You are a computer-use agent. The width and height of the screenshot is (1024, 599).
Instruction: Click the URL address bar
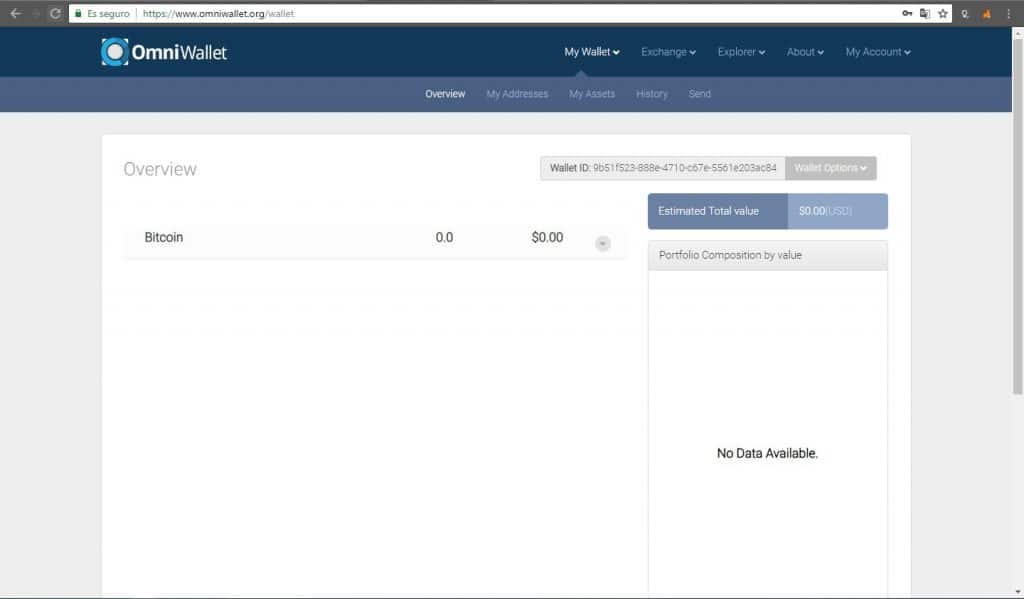pos(509,13)
